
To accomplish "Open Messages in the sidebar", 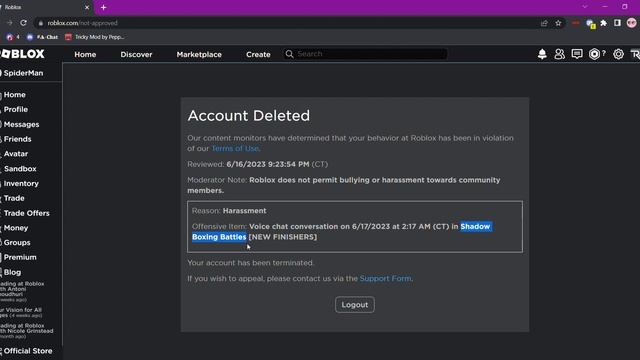I will [x=21, y=124].
